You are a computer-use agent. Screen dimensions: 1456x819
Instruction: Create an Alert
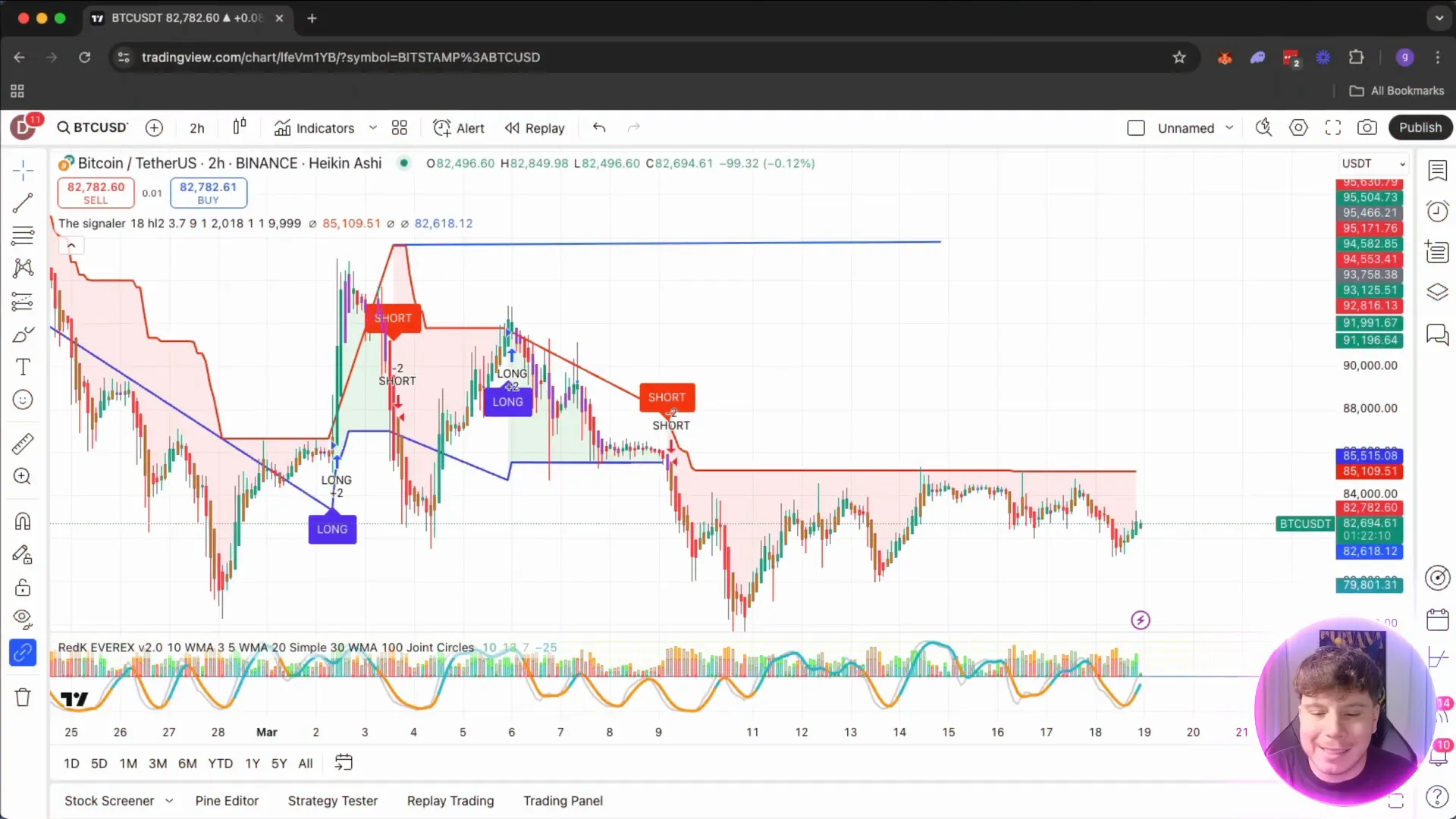pyautogui.click(x=459, y=128)
